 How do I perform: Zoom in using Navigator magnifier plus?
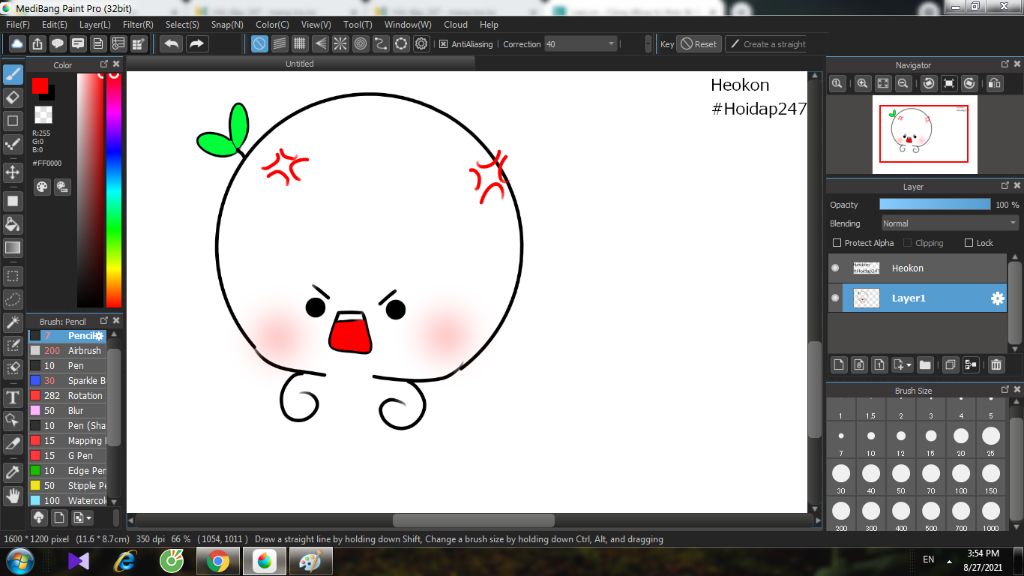863,84
